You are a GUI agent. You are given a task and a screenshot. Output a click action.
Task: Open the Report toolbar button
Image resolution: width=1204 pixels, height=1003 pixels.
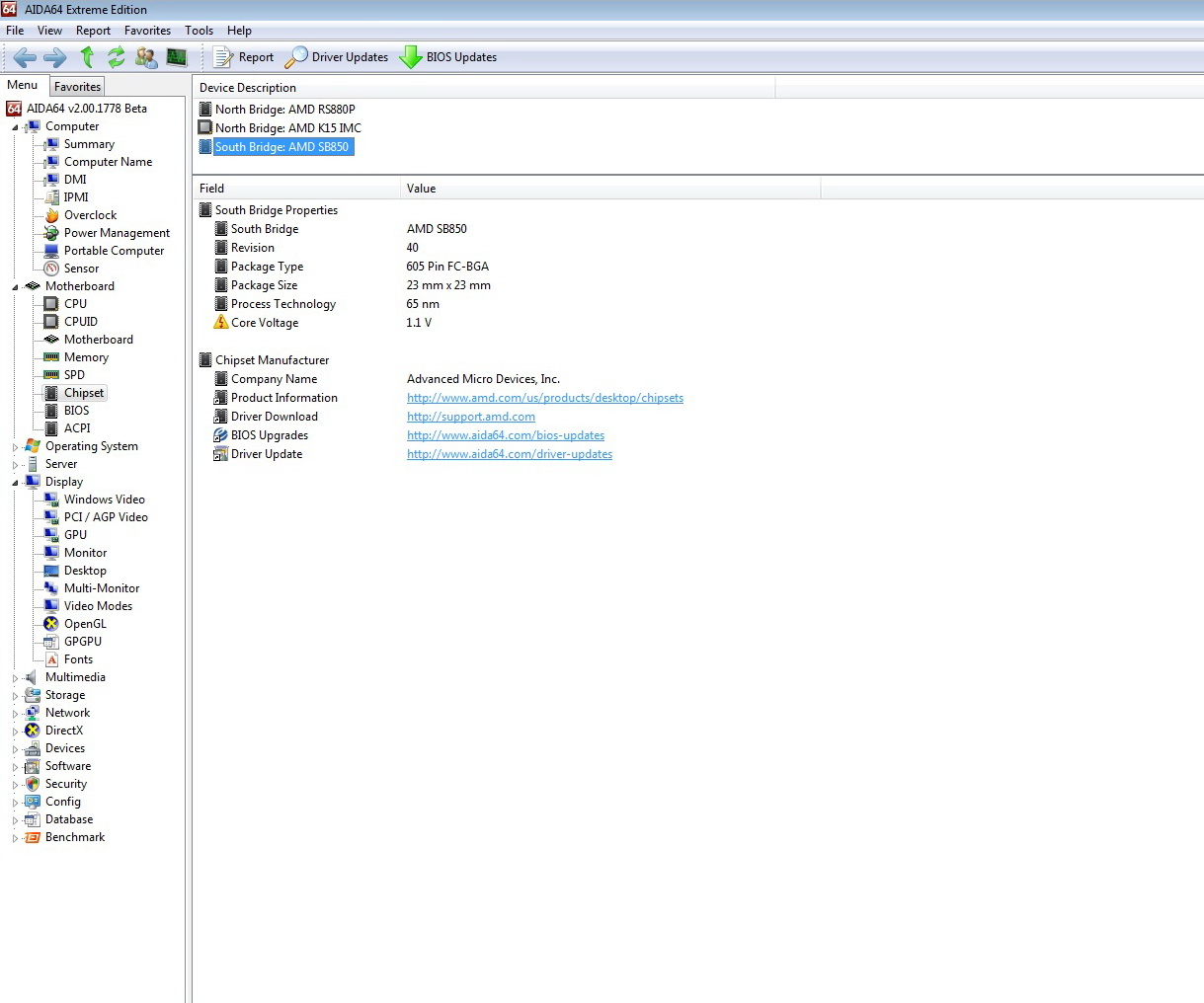244,57
